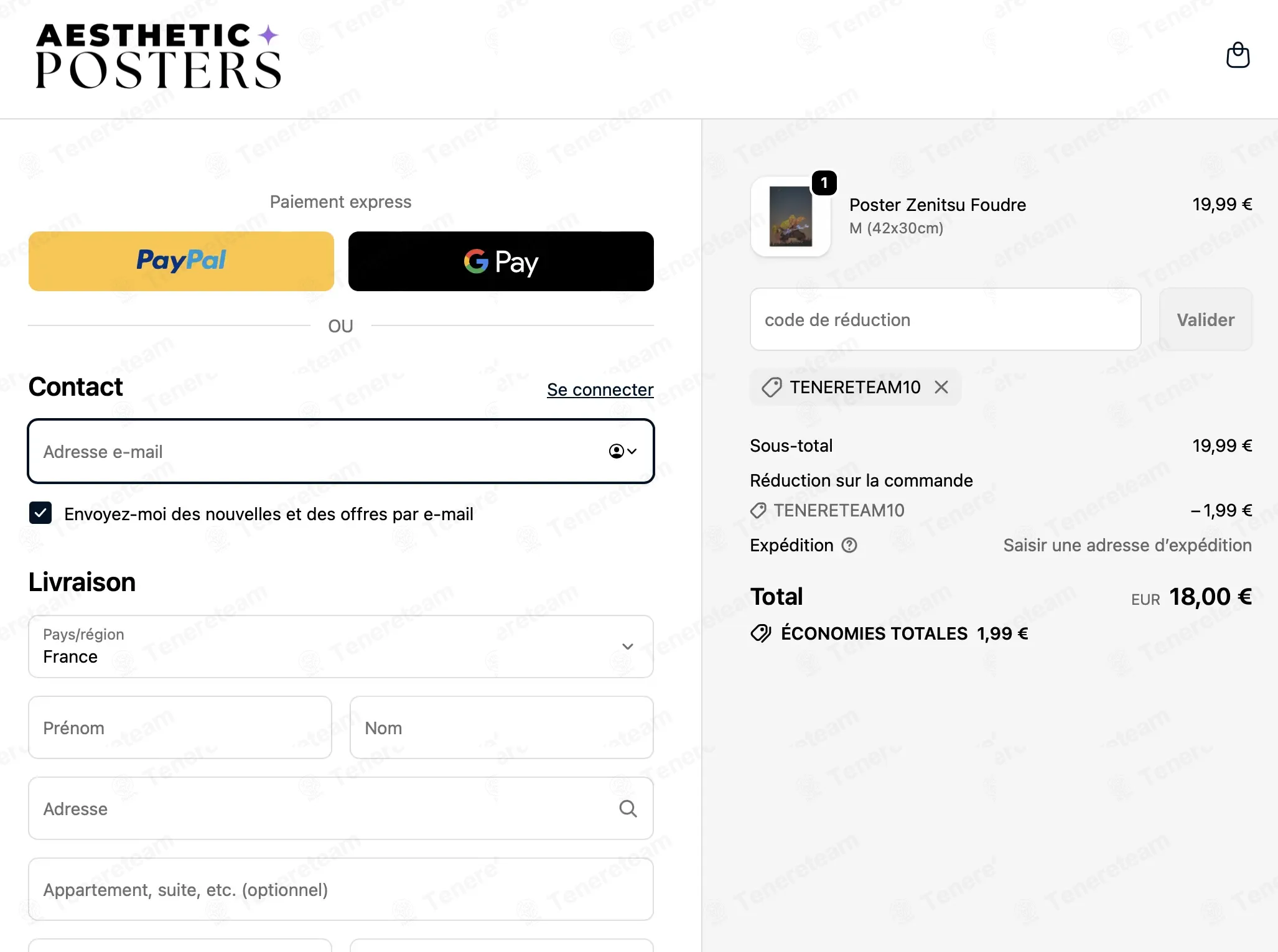1278x952 pixels.
Task: Remove the TENERETEAM10 discount code
Action: [941, 387]
